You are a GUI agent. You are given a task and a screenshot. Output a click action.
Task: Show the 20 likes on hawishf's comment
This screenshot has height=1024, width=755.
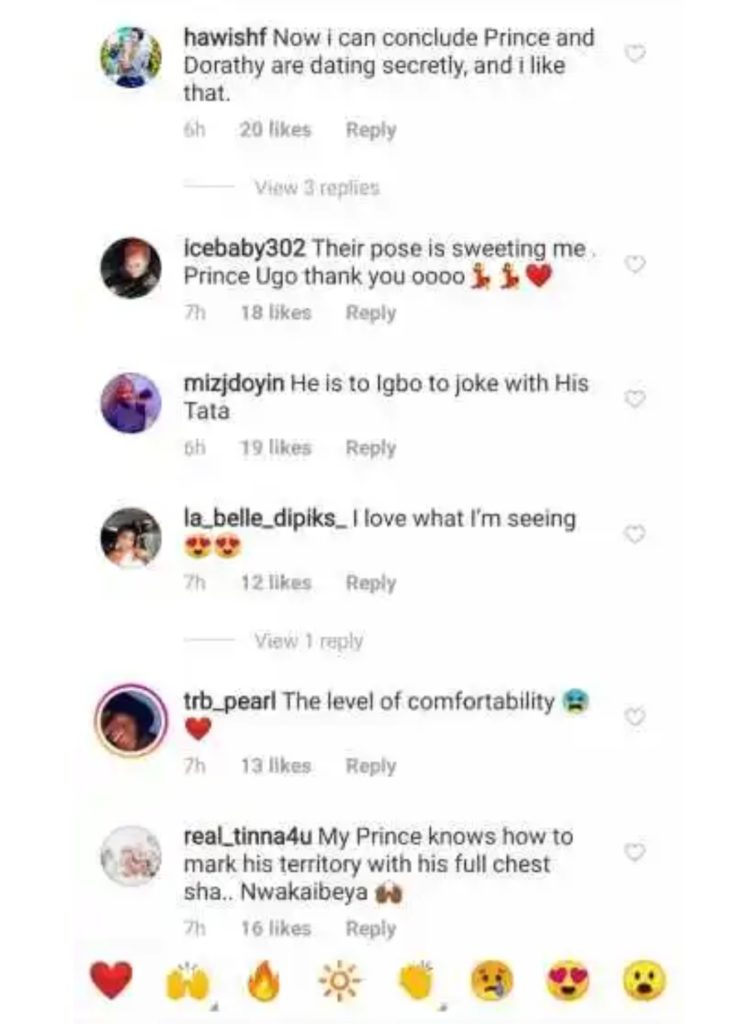[275, 129]
